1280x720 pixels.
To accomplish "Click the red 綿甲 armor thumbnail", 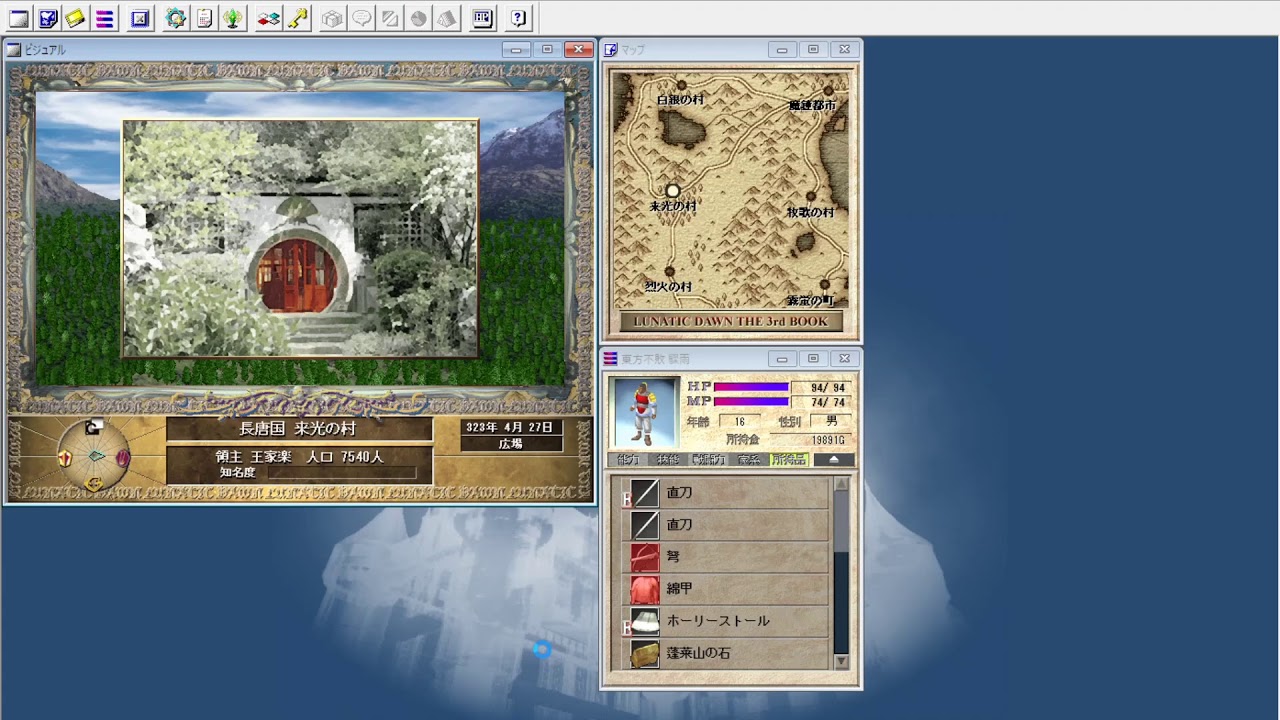I will tap(644, 589).
